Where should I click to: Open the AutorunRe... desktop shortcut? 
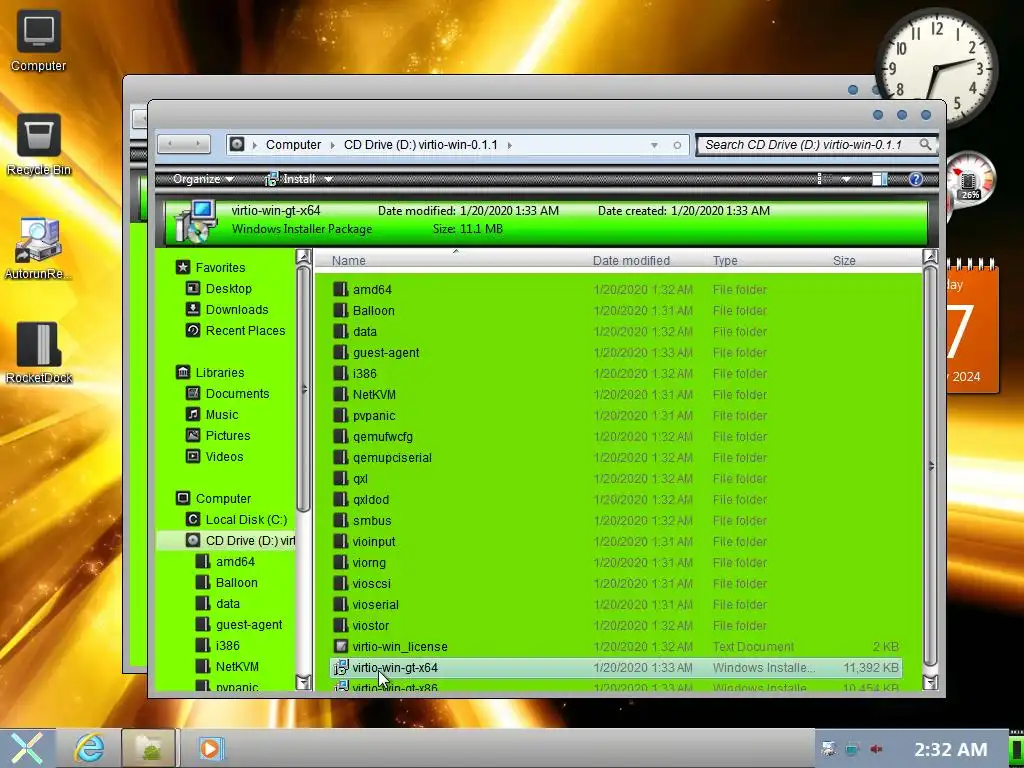[x=38, y=249]
